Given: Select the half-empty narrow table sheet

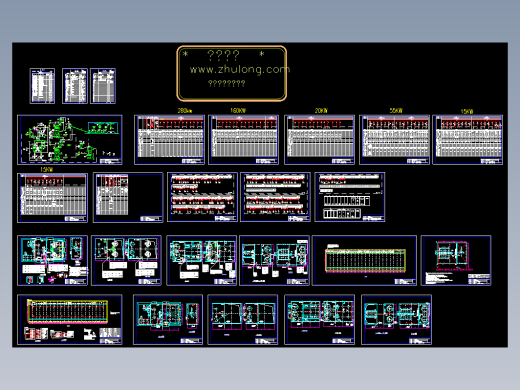Looking at the screenshot, I should pyautogui.click(x=128, y=197).
